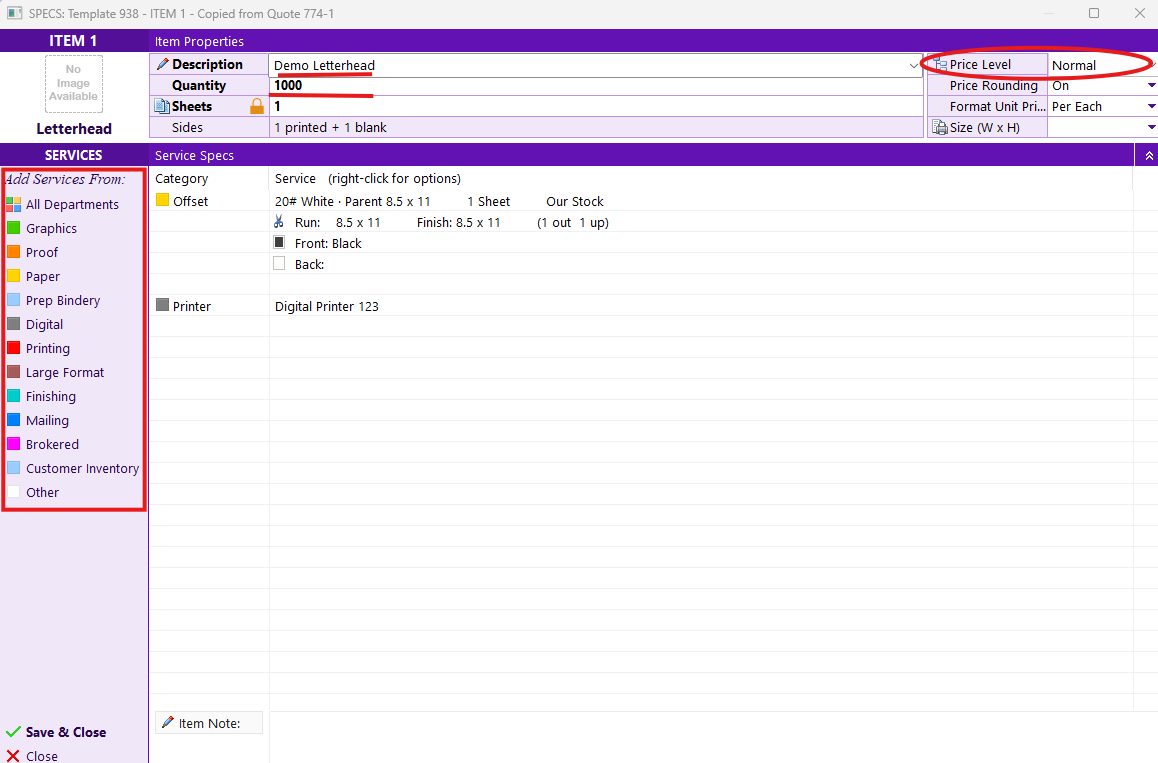
Task: Click the gray Digital department icon
Action: click(x=13, y=324)
